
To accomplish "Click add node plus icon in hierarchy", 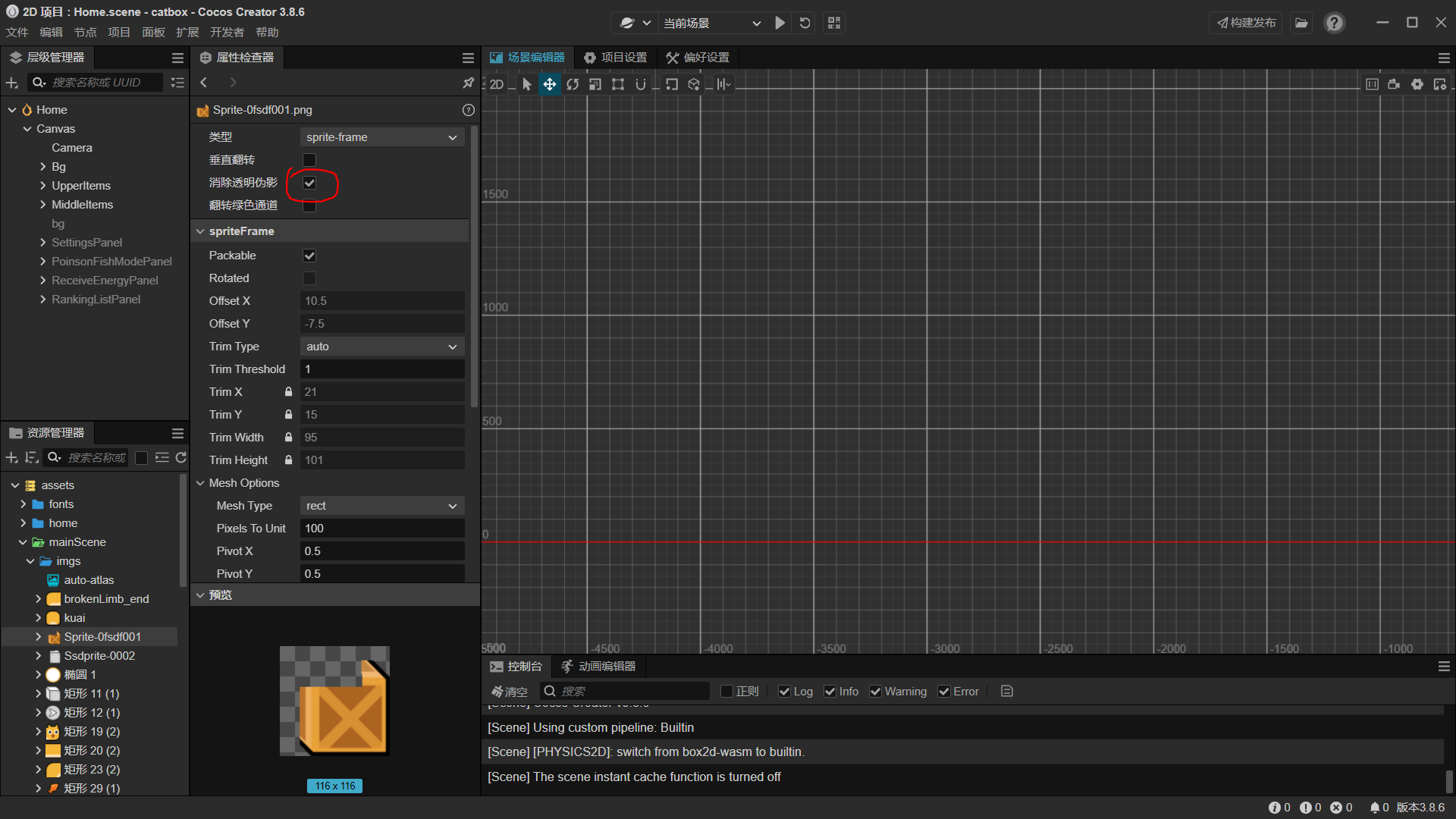I will click(x=12, y=82).
